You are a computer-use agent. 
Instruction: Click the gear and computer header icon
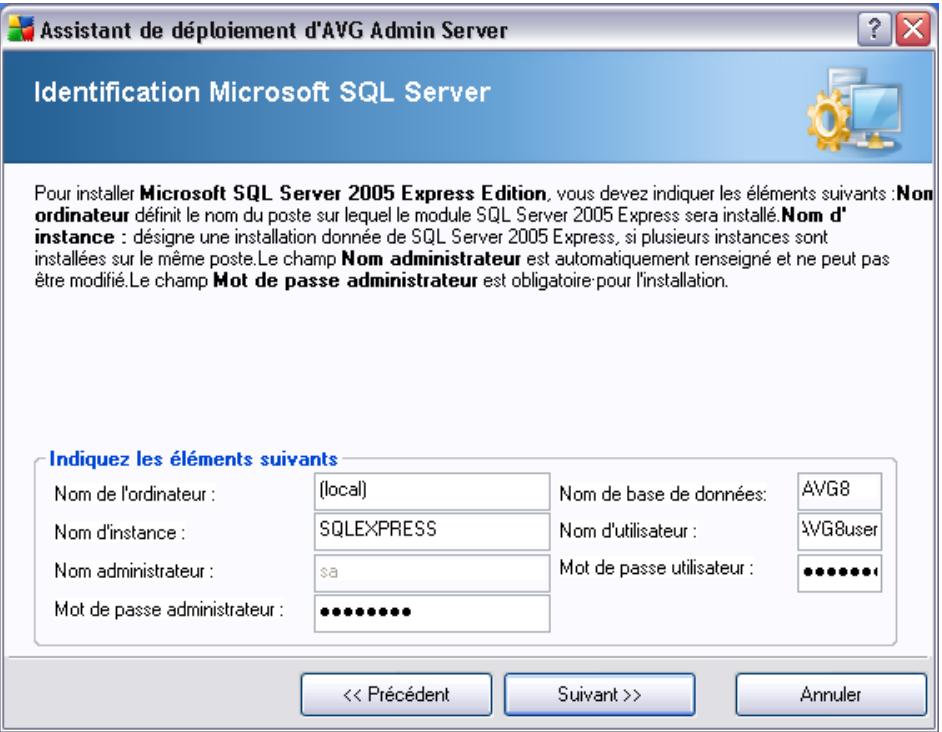pyautogui.click(x=855, y=109)
